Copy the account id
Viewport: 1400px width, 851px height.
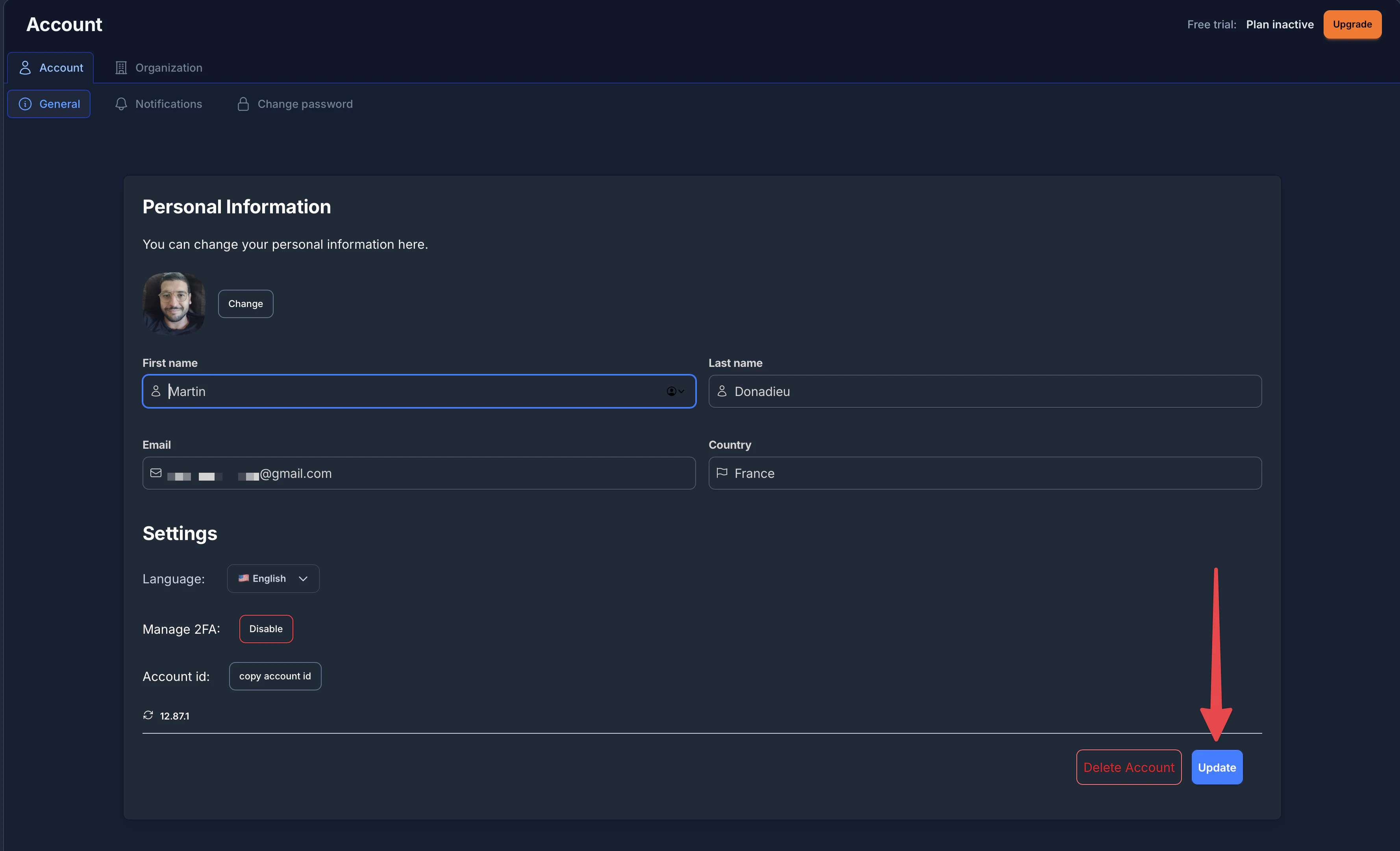click(275, 676)
